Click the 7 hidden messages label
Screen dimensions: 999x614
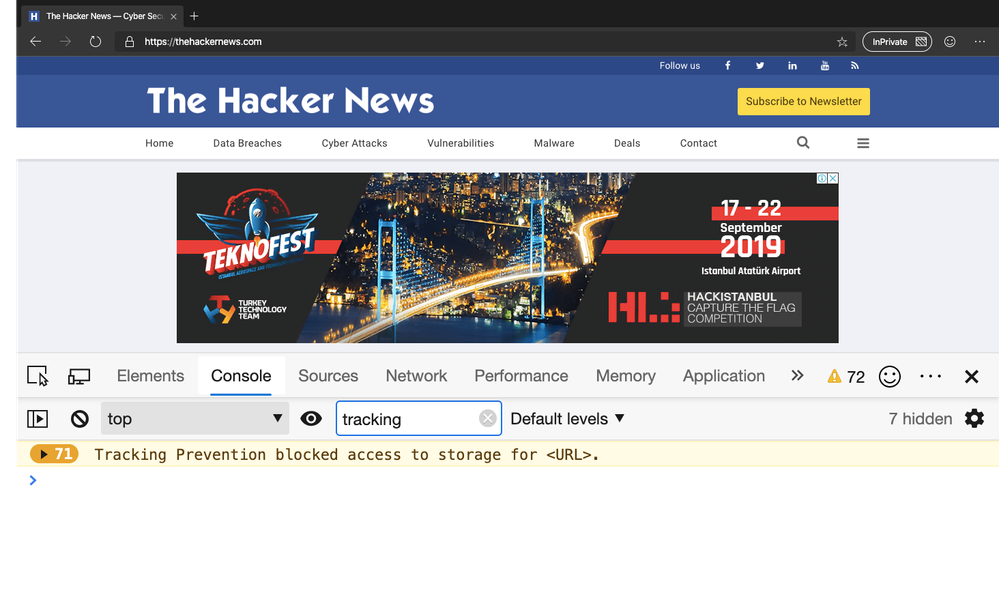click(x=920, y=418)
